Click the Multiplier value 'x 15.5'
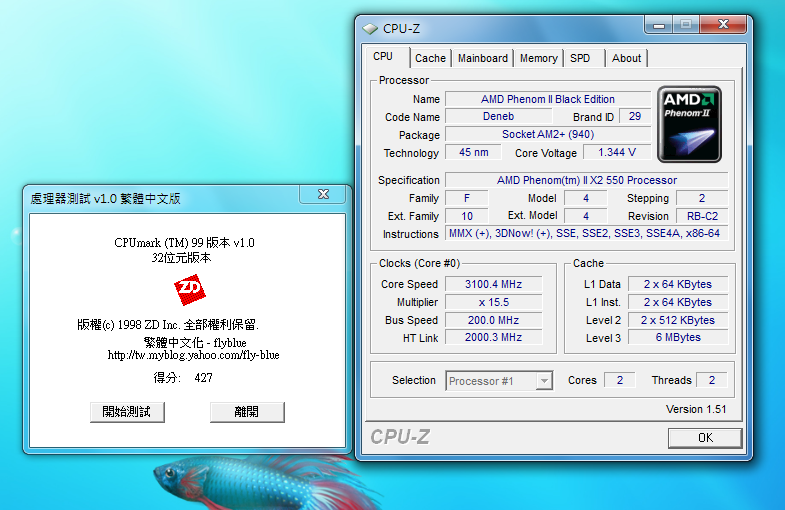The height and width of the screenshot is (510, 785). point(494,302)
